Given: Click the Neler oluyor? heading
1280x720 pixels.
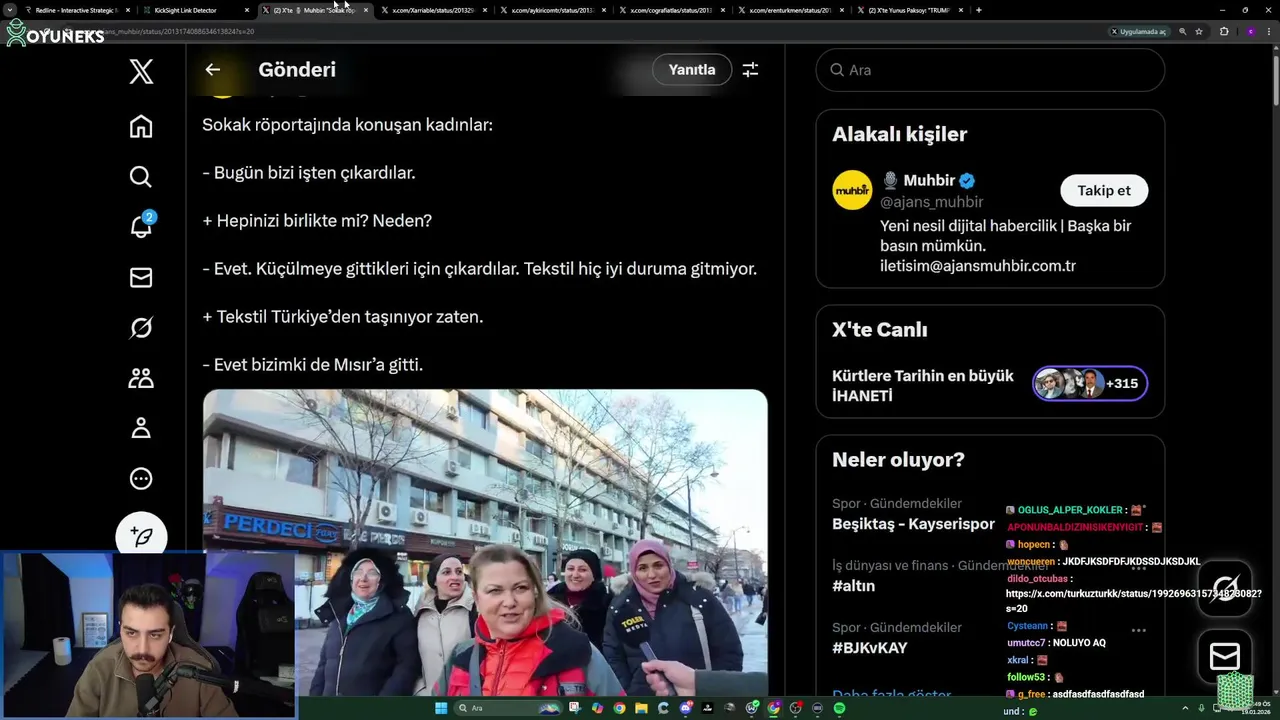Looking at the screenshot, I should pos(898,460).
